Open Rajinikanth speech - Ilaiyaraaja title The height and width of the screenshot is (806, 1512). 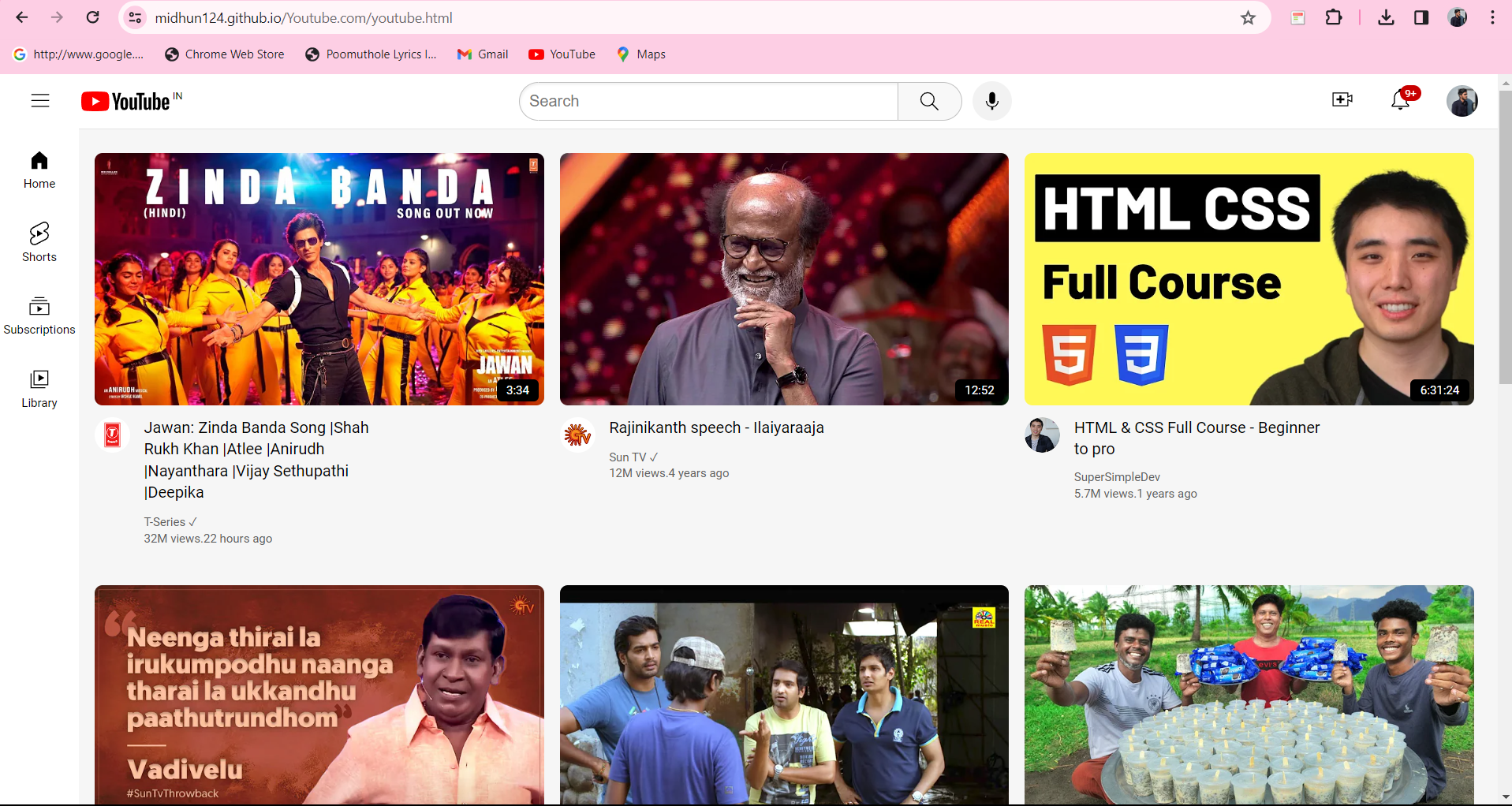click(x=716, y=427)
